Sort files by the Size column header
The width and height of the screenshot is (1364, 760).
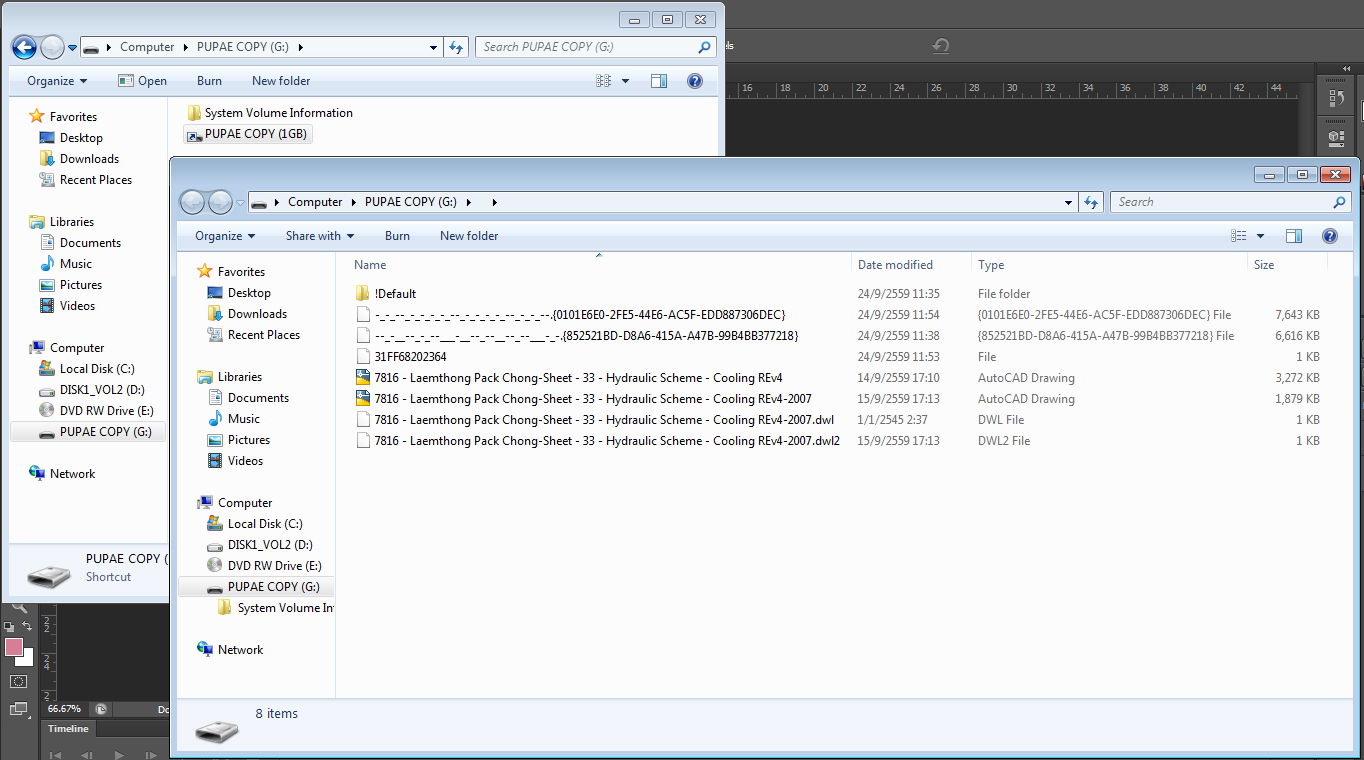tap(1264, 265)
